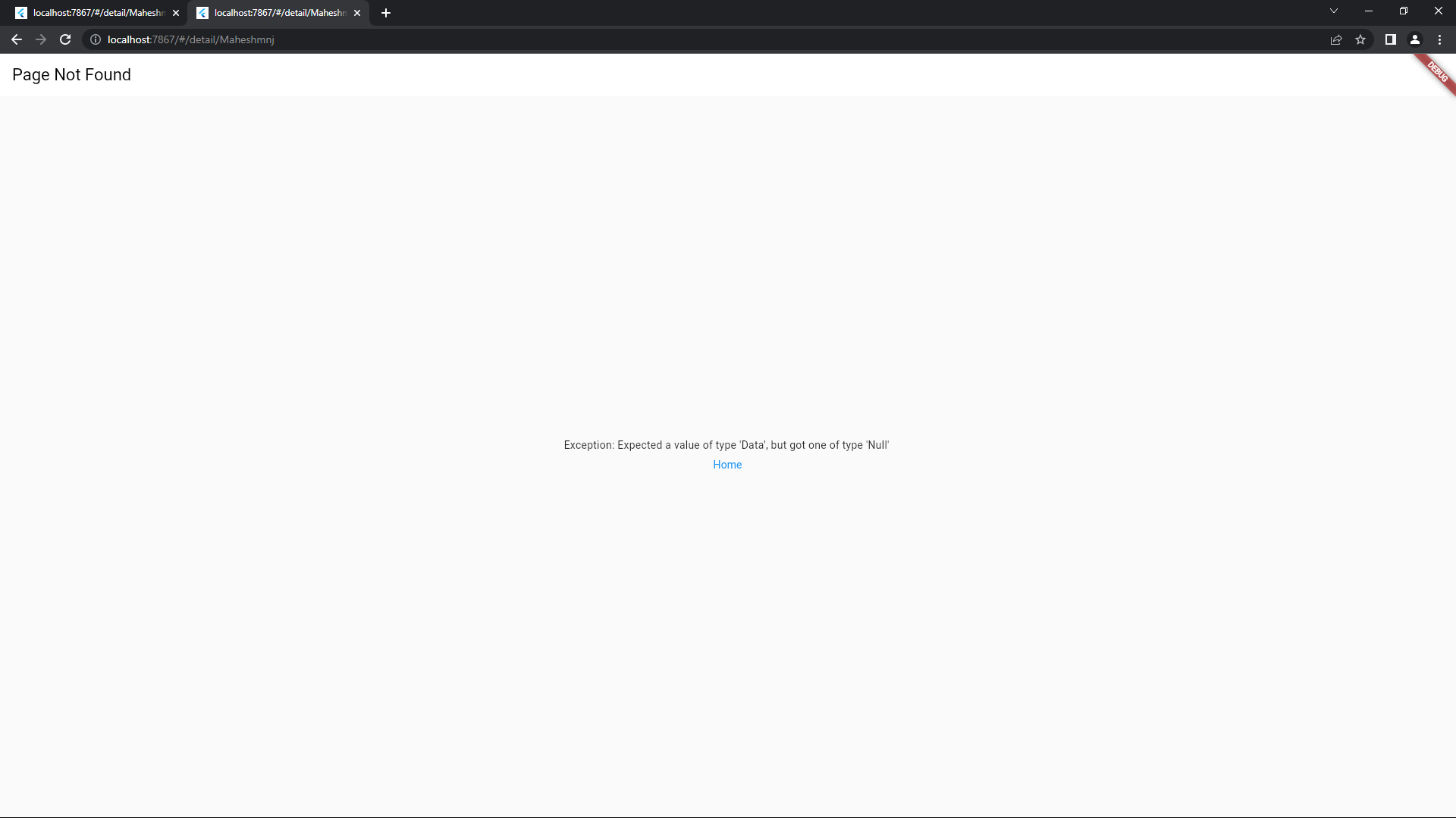Viewport: 1456px width, 818px height.
Task: Click the Home link
Action: tap(726, 464)
